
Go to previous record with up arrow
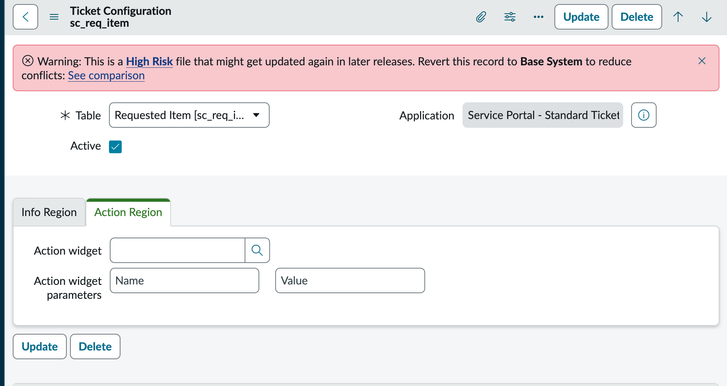click(x=678, y=17)
